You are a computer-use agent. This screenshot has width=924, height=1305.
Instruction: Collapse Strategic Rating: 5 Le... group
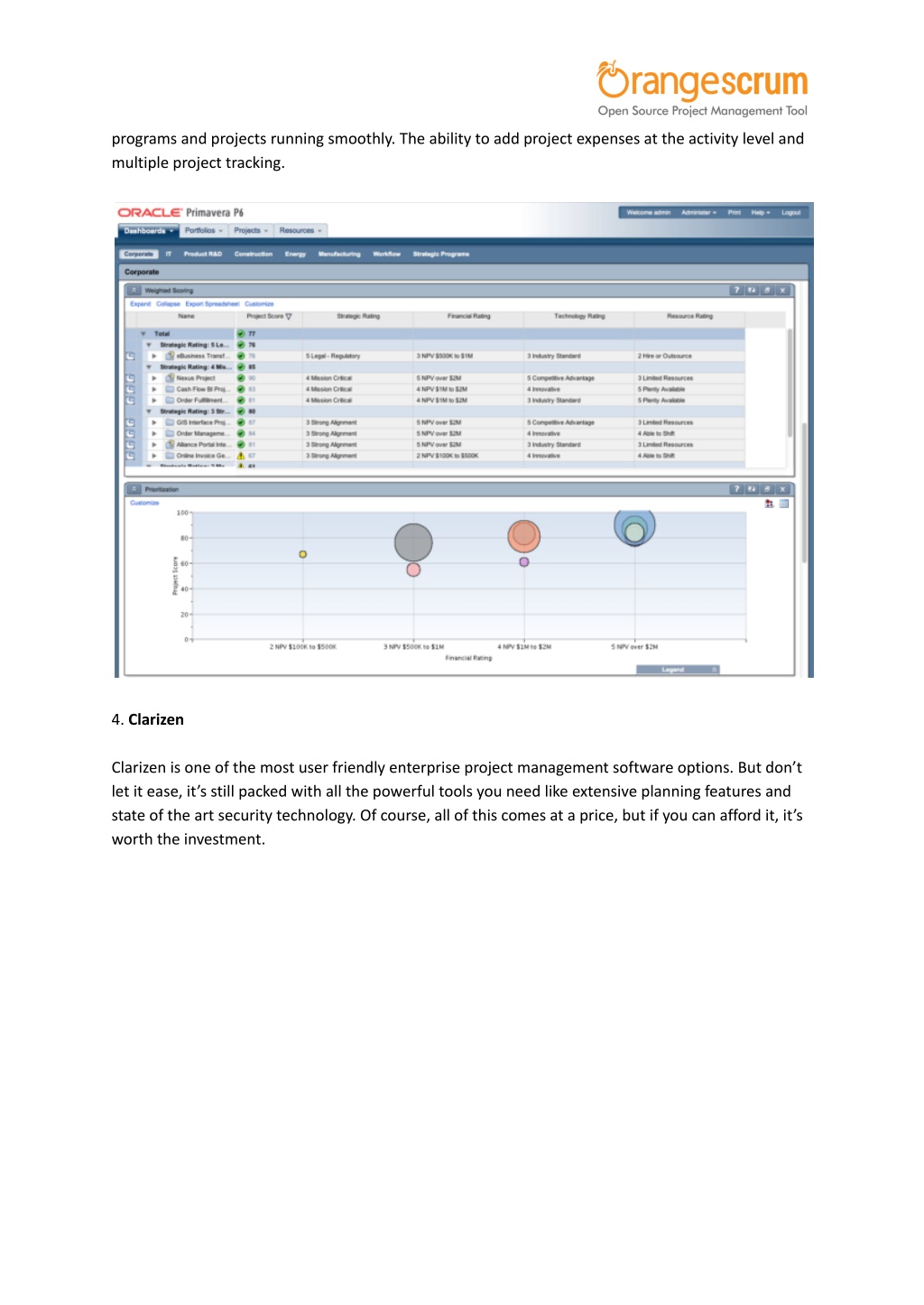pos(149,345)
